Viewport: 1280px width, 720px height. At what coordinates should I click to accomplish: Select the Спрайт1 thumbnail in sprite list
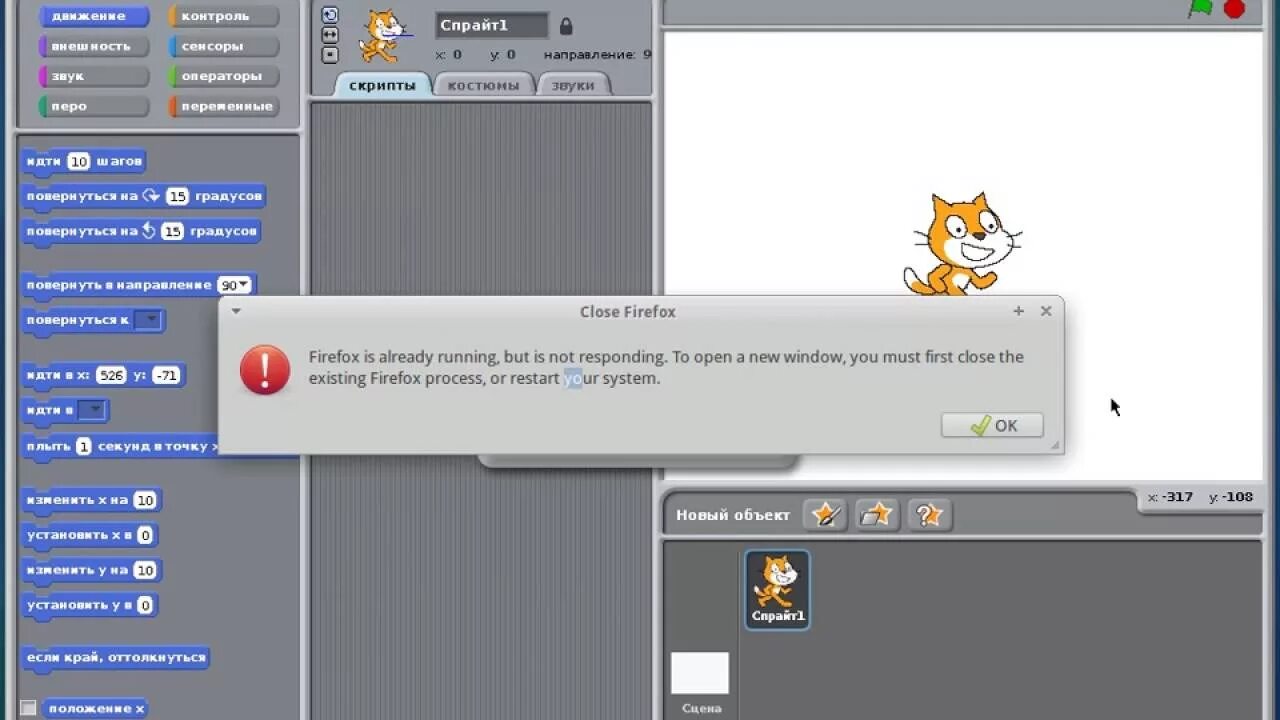point(777,589)
